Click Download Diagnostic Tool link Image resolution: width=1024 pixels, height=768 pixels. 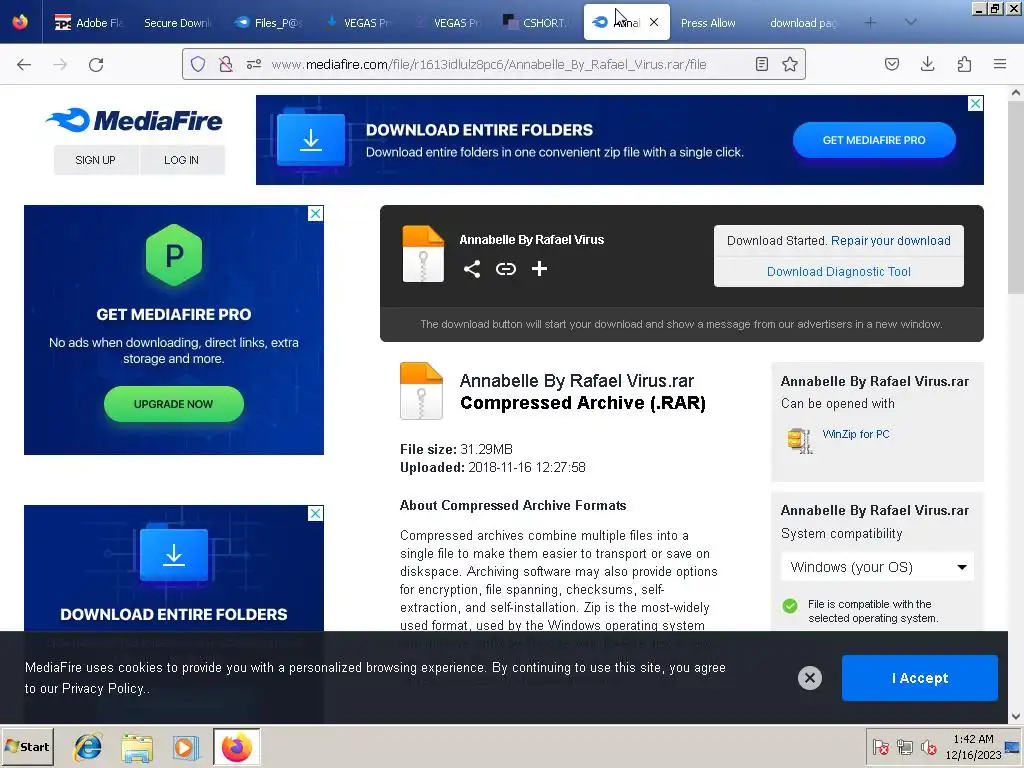[839, 272]
